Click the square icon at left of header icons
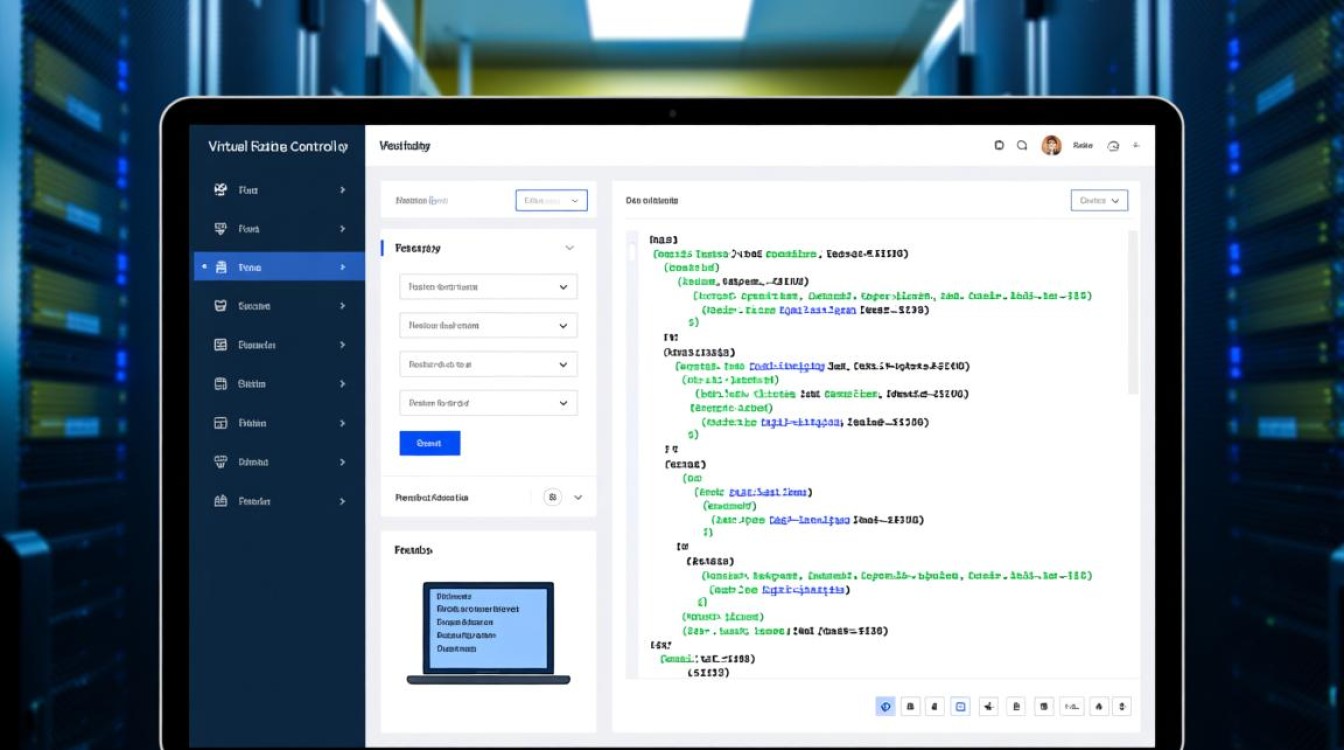The height and width of the screenshot is (750, 1344). (x=998, y=146)
